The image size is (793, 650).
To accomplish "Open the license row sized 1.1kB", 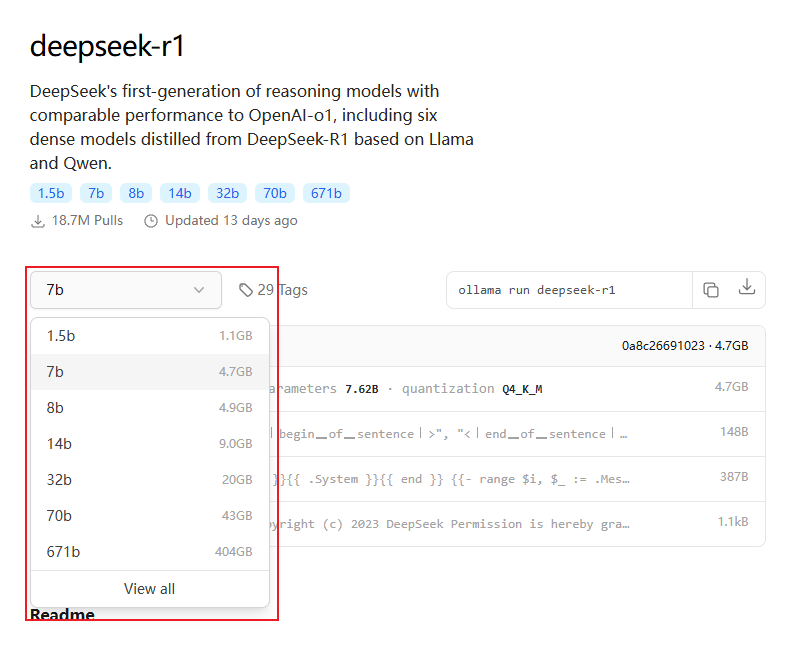I will tap(516, 524).
